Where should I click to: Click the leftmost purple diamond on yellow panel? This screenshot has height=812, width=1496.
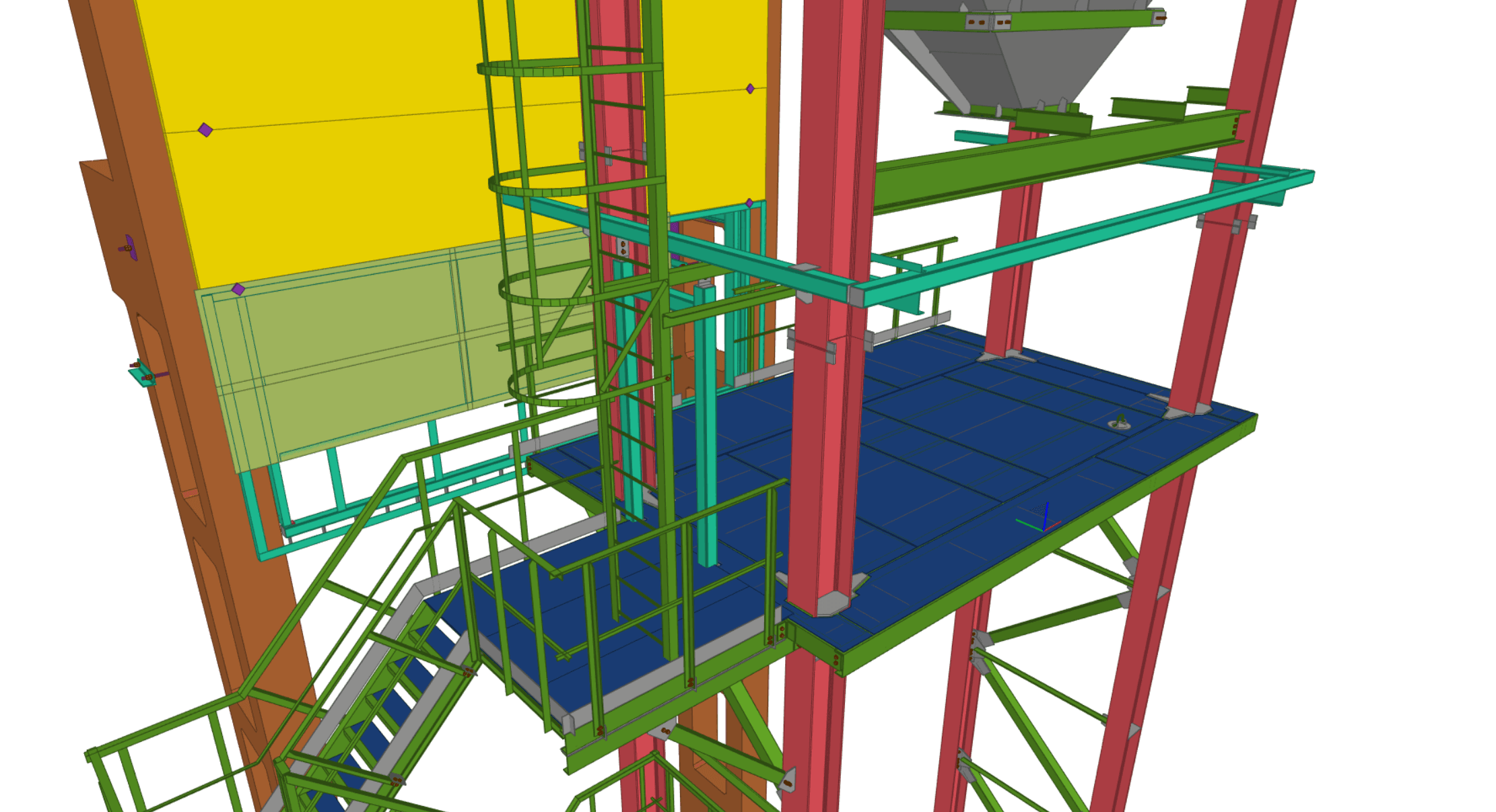(205, 130)
